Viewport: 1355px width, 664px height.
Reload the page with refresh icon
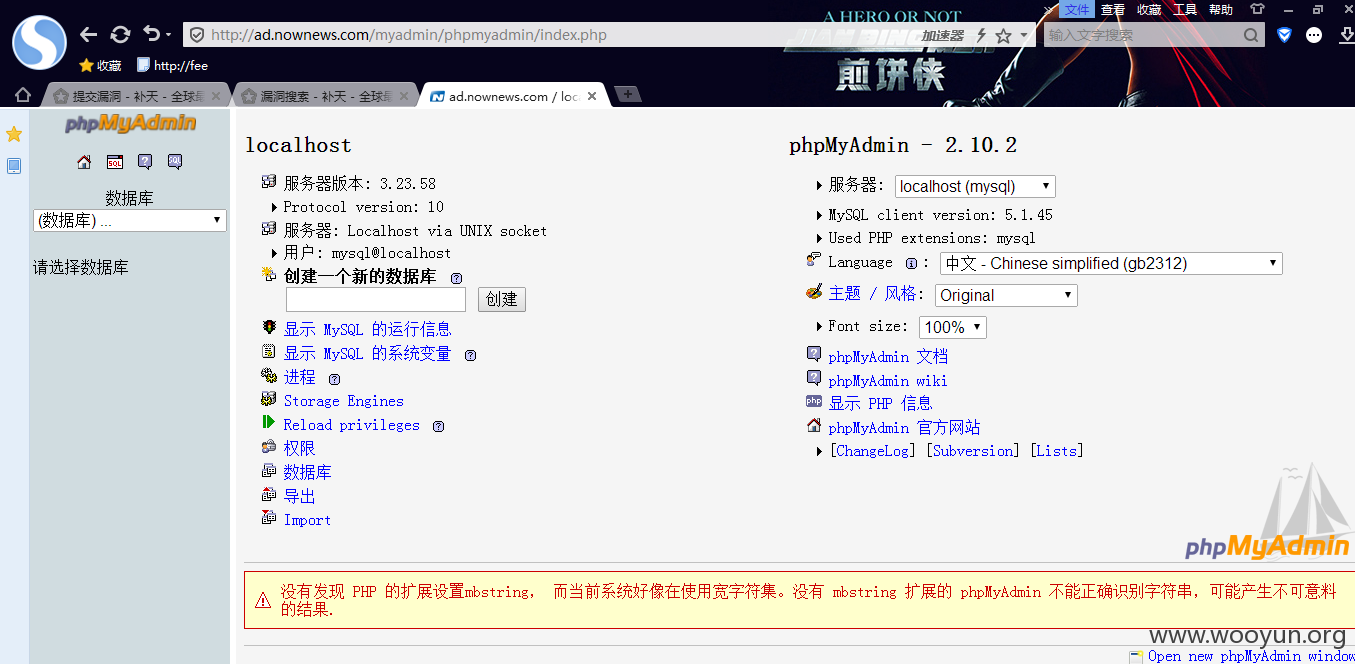tap(120, 34)
